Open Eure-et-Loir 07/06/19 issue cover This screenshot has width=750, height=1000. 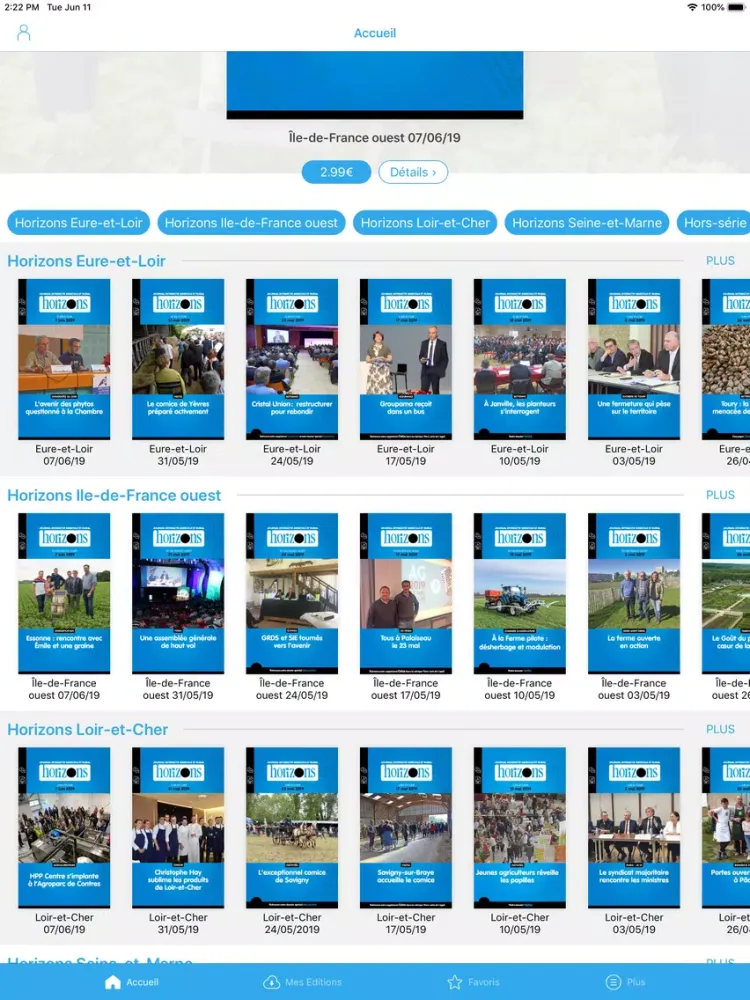pos(64,359)
